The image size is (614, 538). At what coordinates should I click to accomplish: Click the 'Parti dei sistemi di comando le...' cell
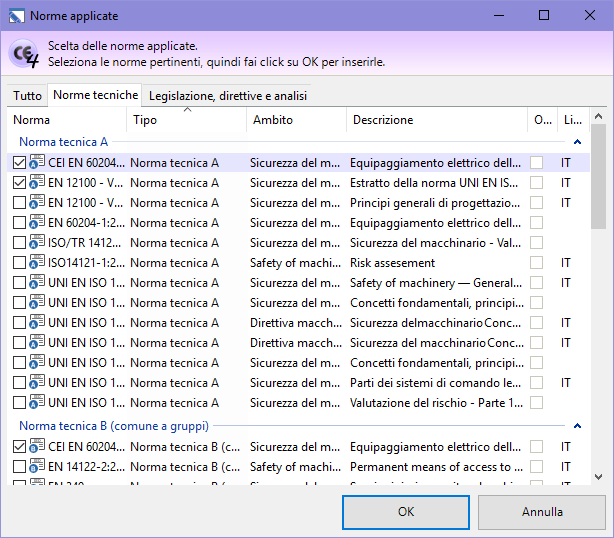[435, 383]
